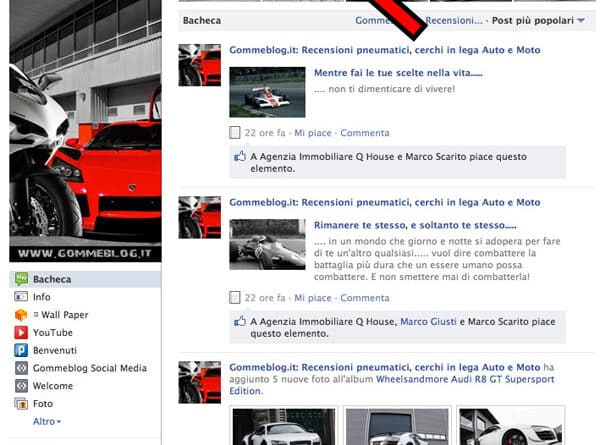Open the Bacheca sidebar tab
600x445 pixels.
85,279
